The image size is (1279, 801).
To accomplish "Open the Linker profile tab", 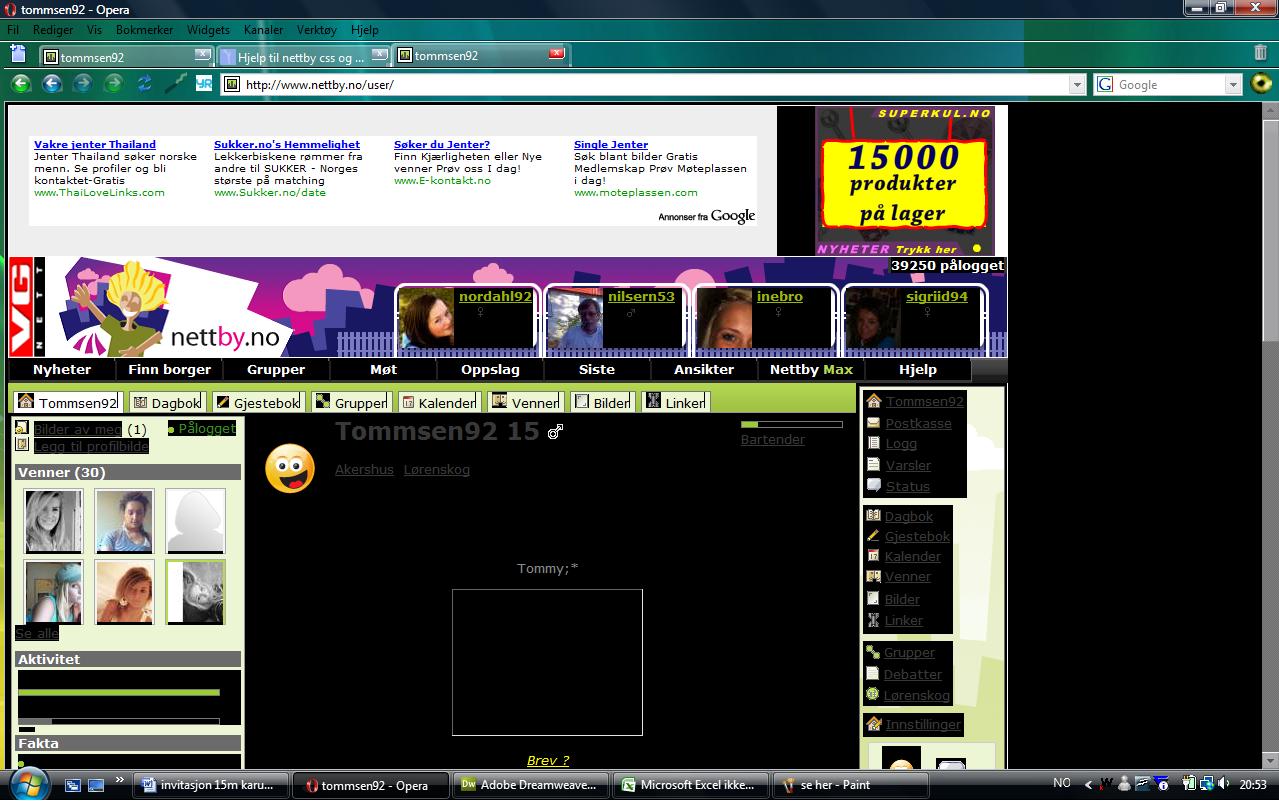I will pyautogui.click(x=676, y=402).
